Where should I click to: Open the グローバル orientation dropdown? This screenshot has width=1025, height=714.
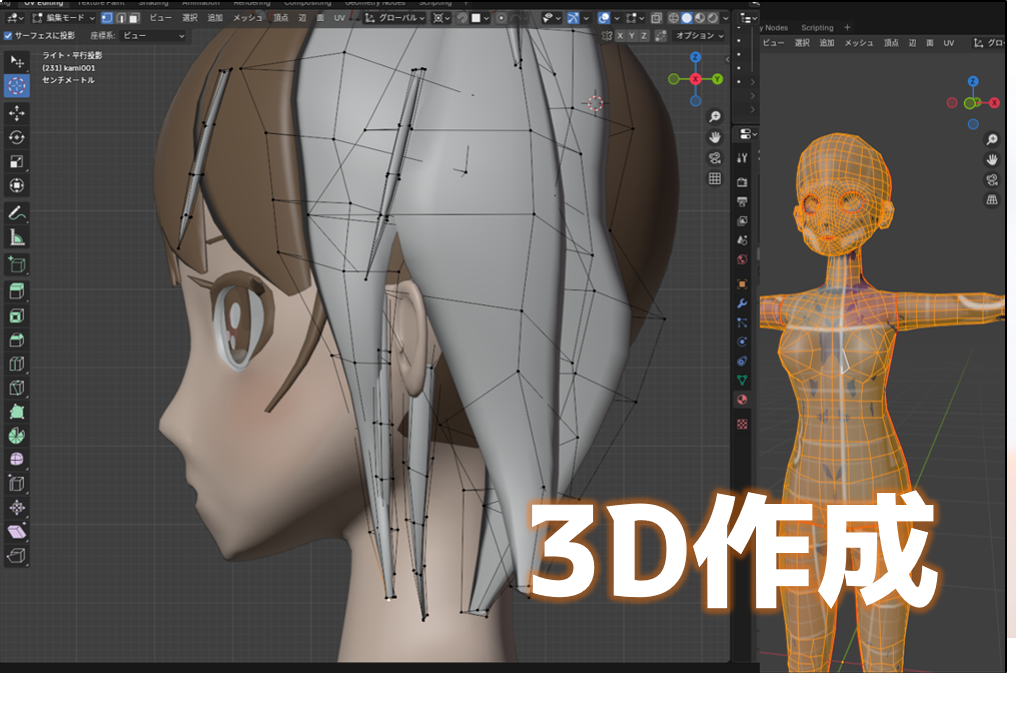(395, 18)
